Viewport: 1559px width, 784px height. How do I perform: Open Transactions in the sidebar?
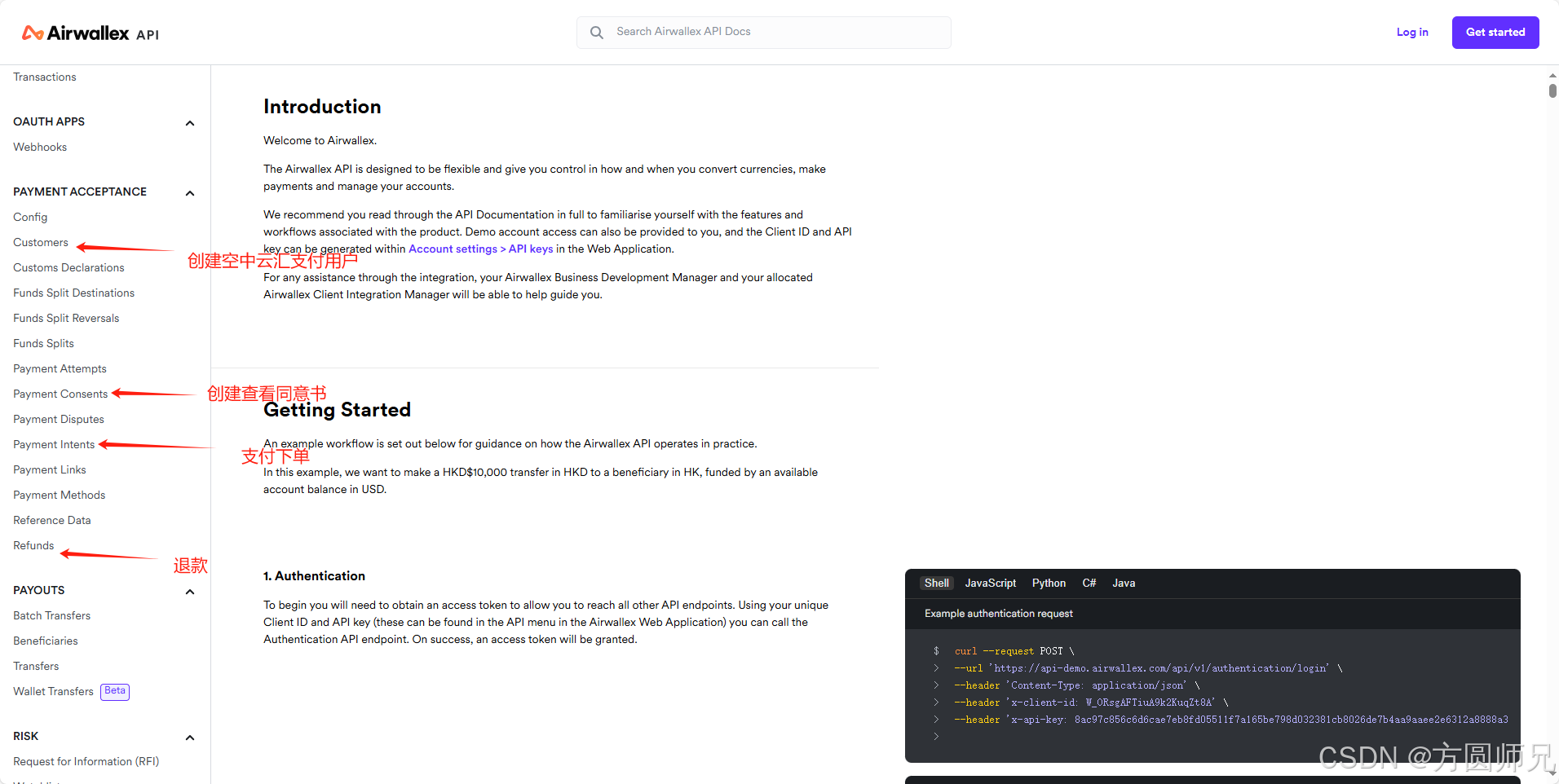tap(45, 77)
